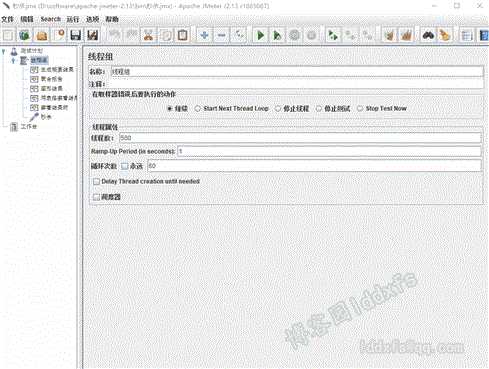Image resolution: width=489 pixels, height=369 pixels.
Task: Click the Clear All double broom icon
Action: coord(406,35)
